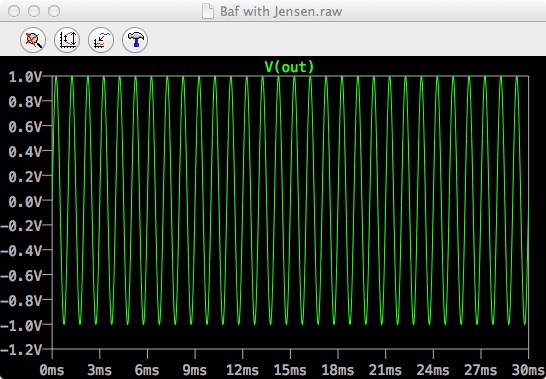This screenshot has width=546, height=379.
Task: Click the pick visible traces toolbar icon
Action: click(101, 40)
